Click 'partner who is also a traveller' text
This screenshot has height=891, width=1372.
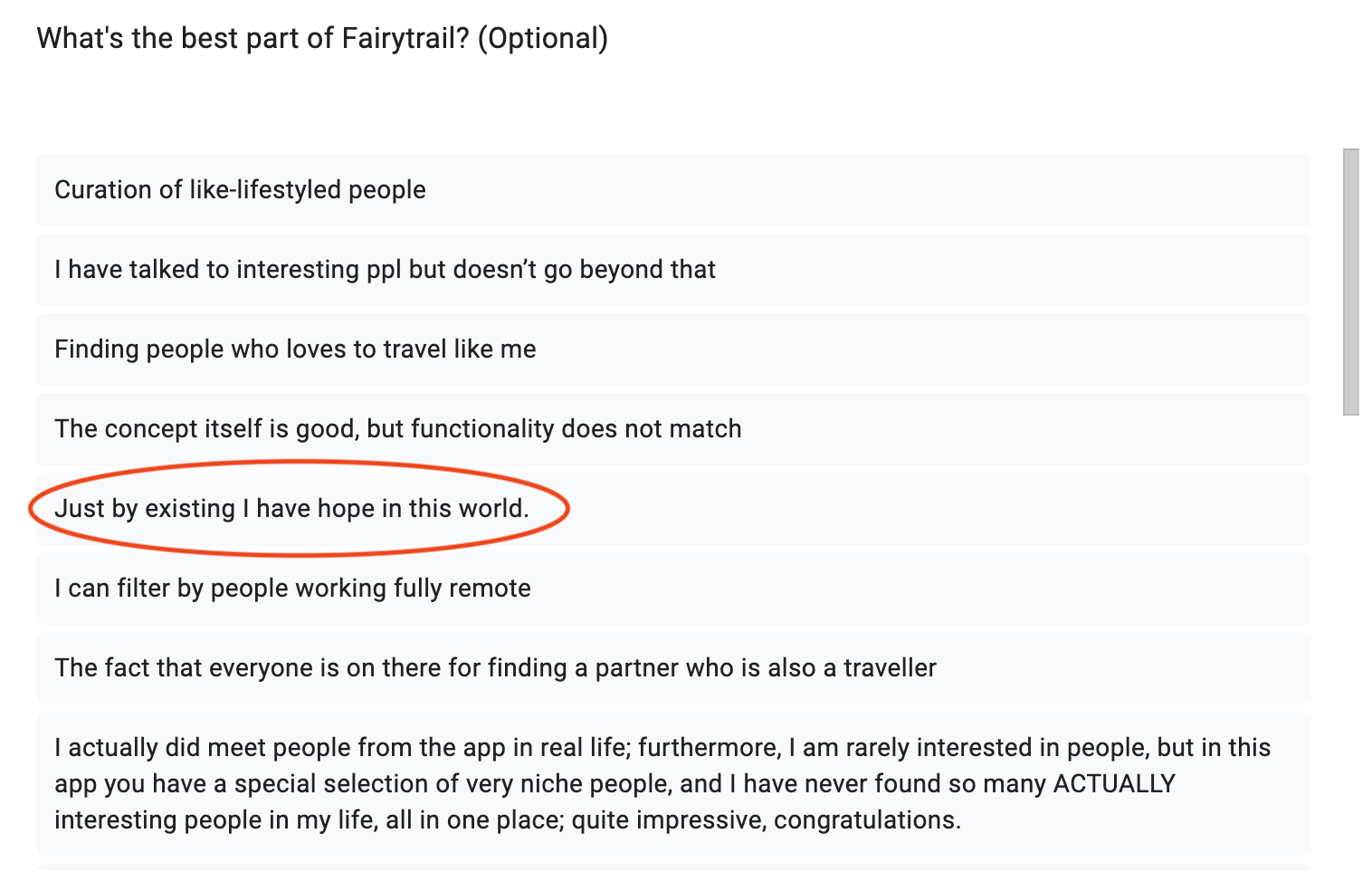click(x=766, y=668)
